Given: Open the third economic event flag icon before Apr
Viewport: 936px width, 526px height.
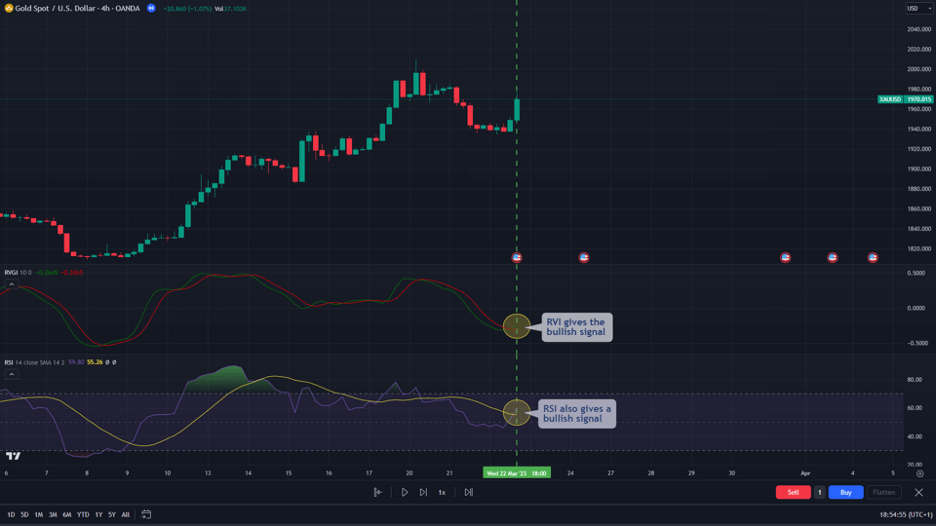Looking at the screenshot, I should [x=786, y=257].
